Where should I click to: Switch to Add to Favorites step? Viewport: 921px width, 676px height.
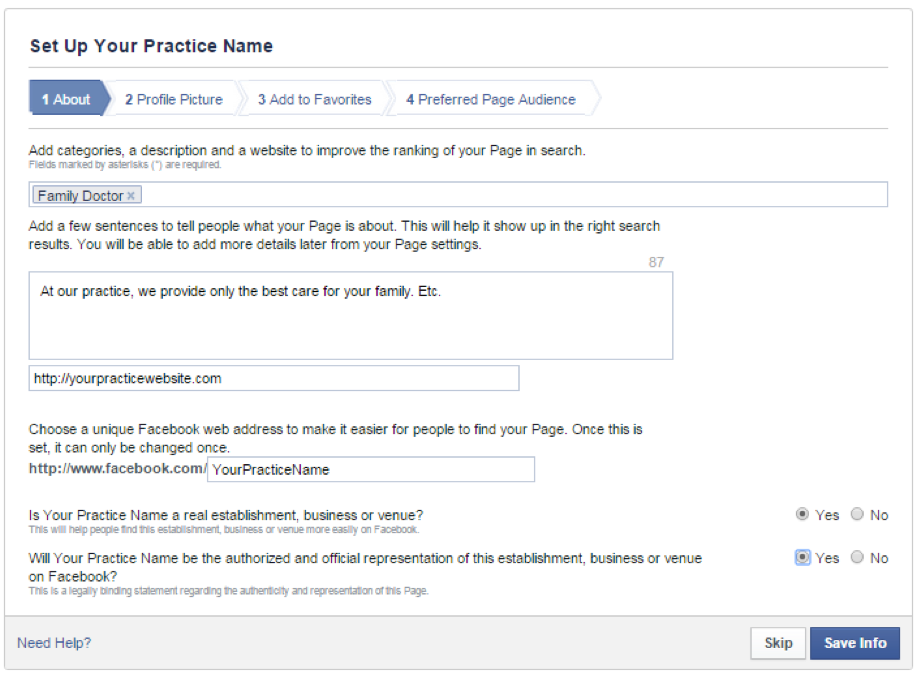314,99
